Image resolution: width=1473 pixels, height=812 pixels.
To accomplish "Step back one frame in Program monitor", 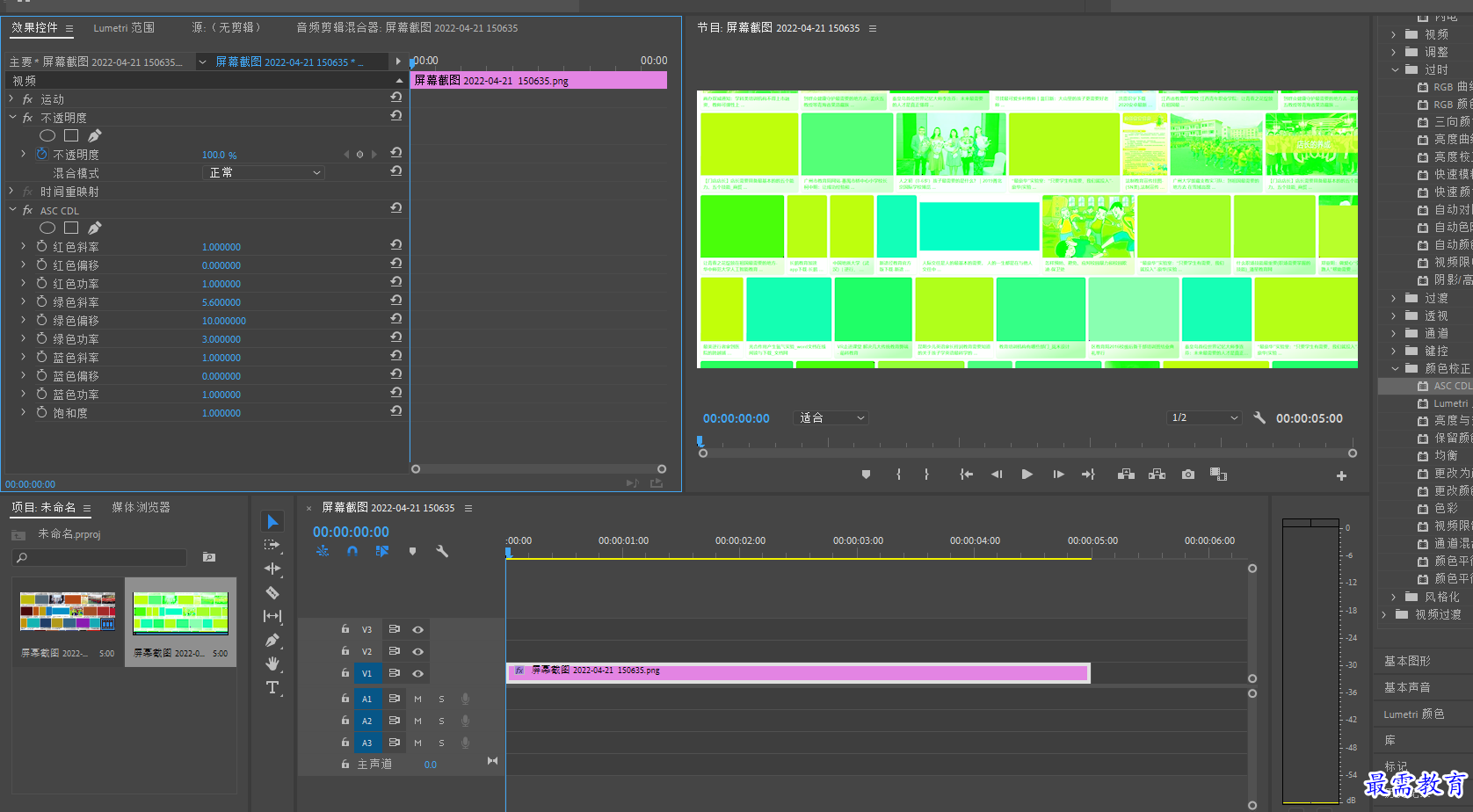I will coord(996,475).
